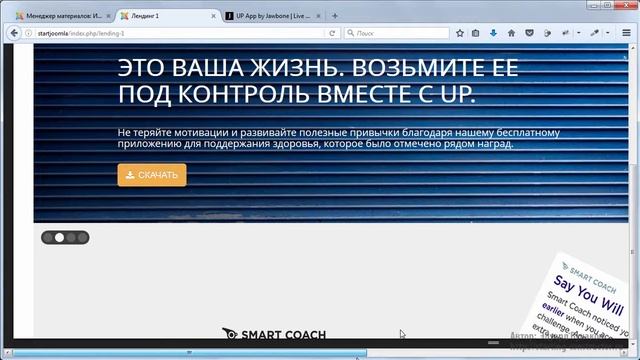Click the horizontal scrollbar left arrow
Viewport: 640px width, 360px height.
tap(7, 353)
